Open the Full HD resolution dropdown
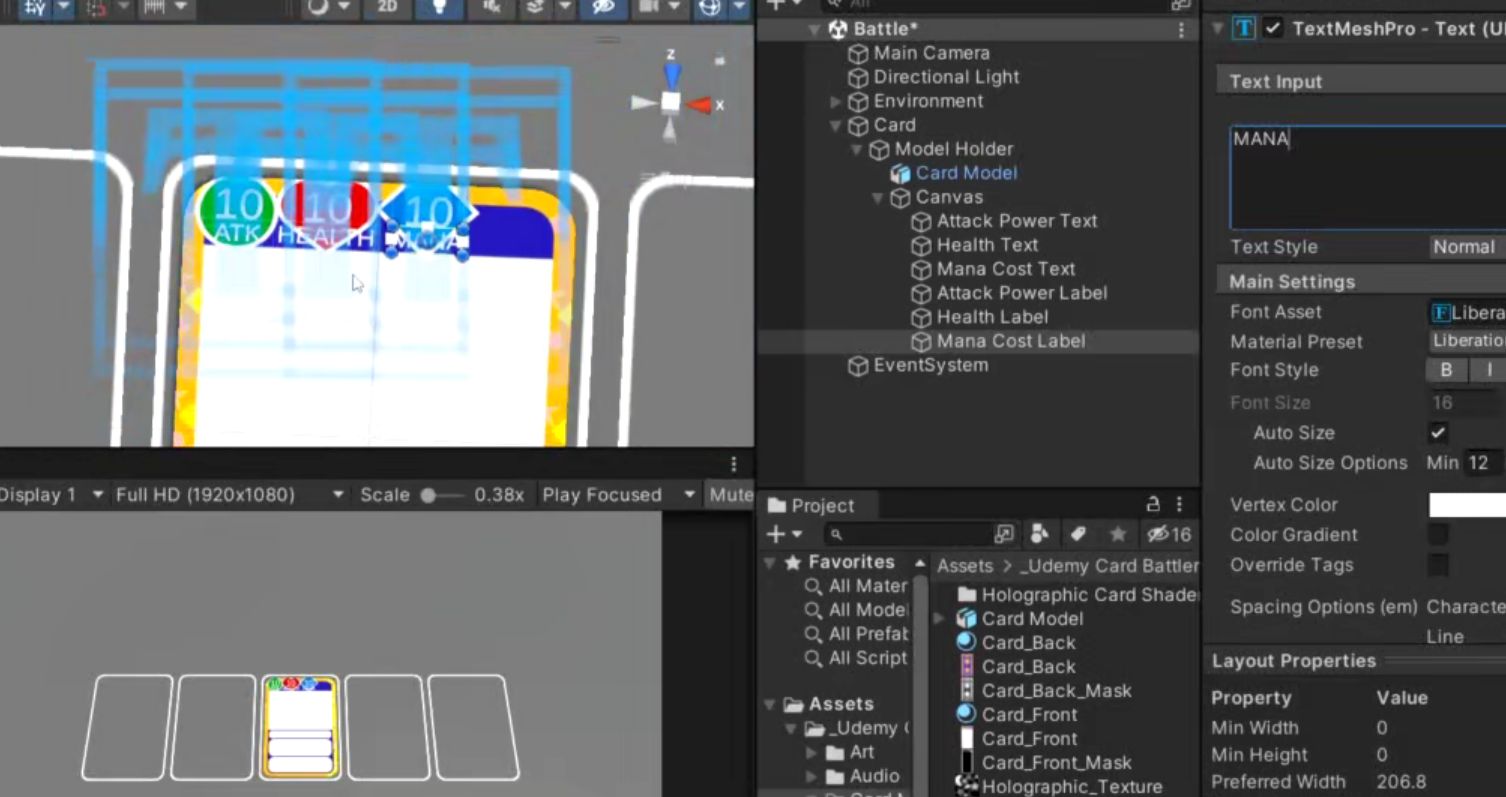Image resolution: width=1506 pixels, height=797 pixels. 229,495
